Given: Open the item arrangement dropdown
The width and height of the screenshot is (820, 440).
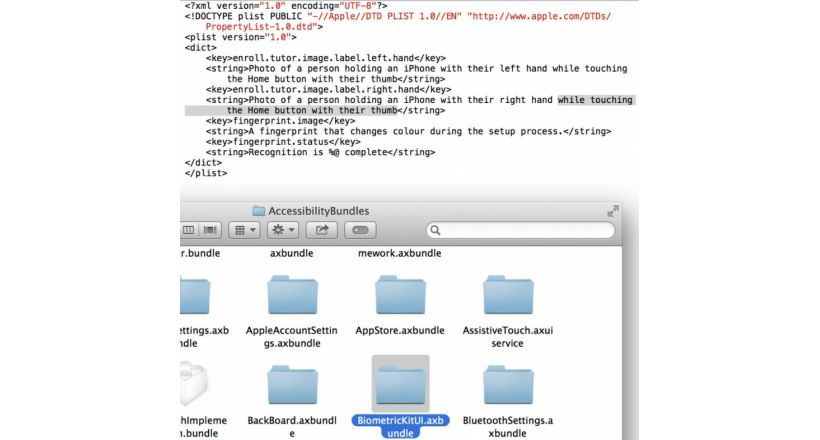Looking at the screenshot, I should point(244,230).
